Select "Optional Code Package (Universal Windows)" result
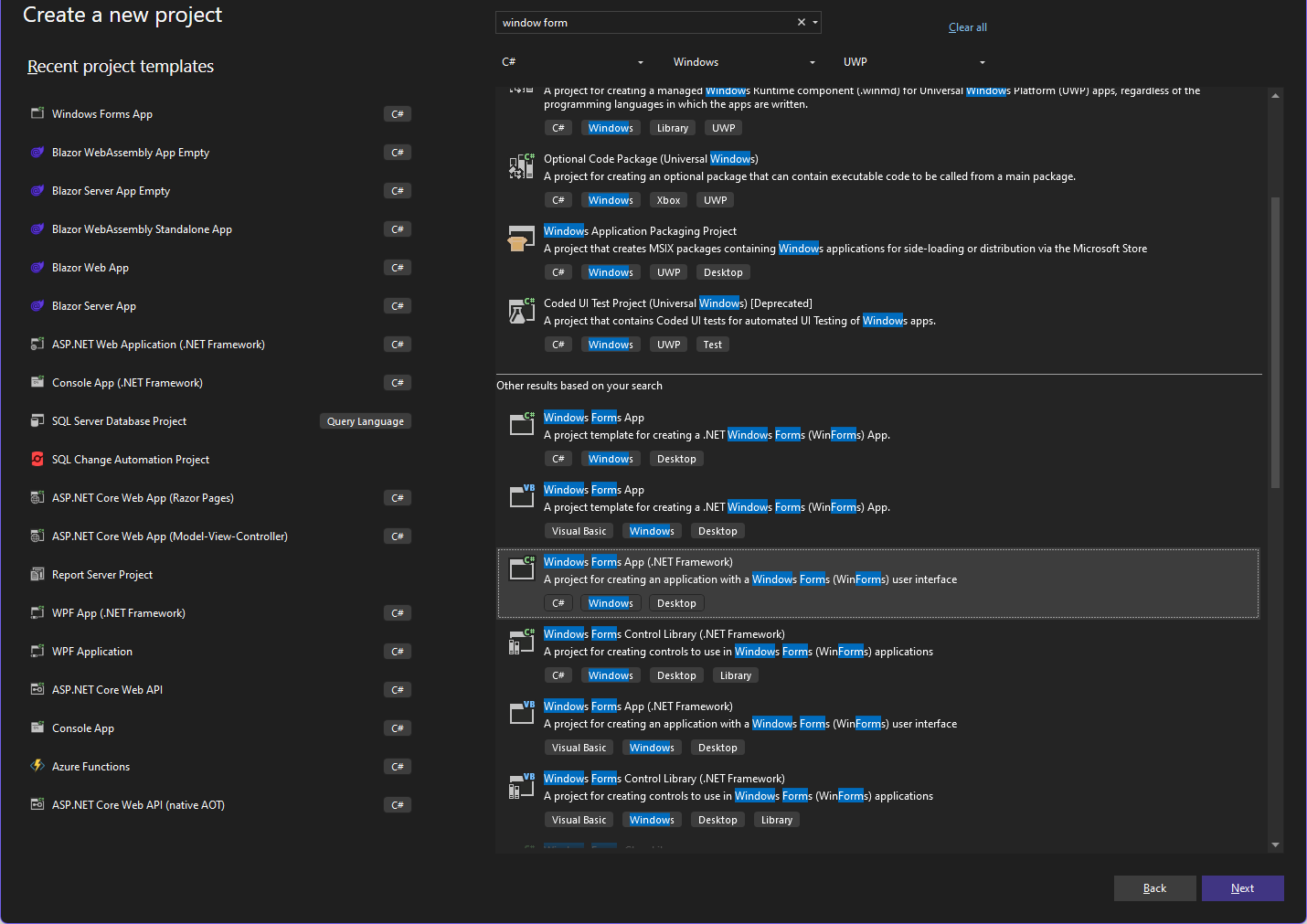 [651, 159]
